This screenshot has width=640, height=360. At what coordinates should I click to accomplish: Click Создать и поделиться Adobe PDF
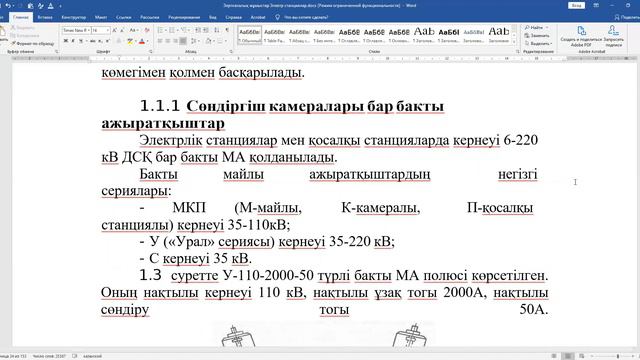(x=581, y=36)
